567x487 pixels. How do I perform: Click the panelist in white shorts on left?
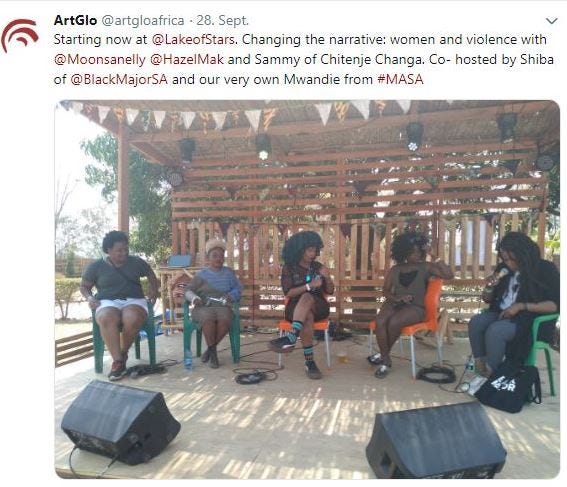coord(119,304)
